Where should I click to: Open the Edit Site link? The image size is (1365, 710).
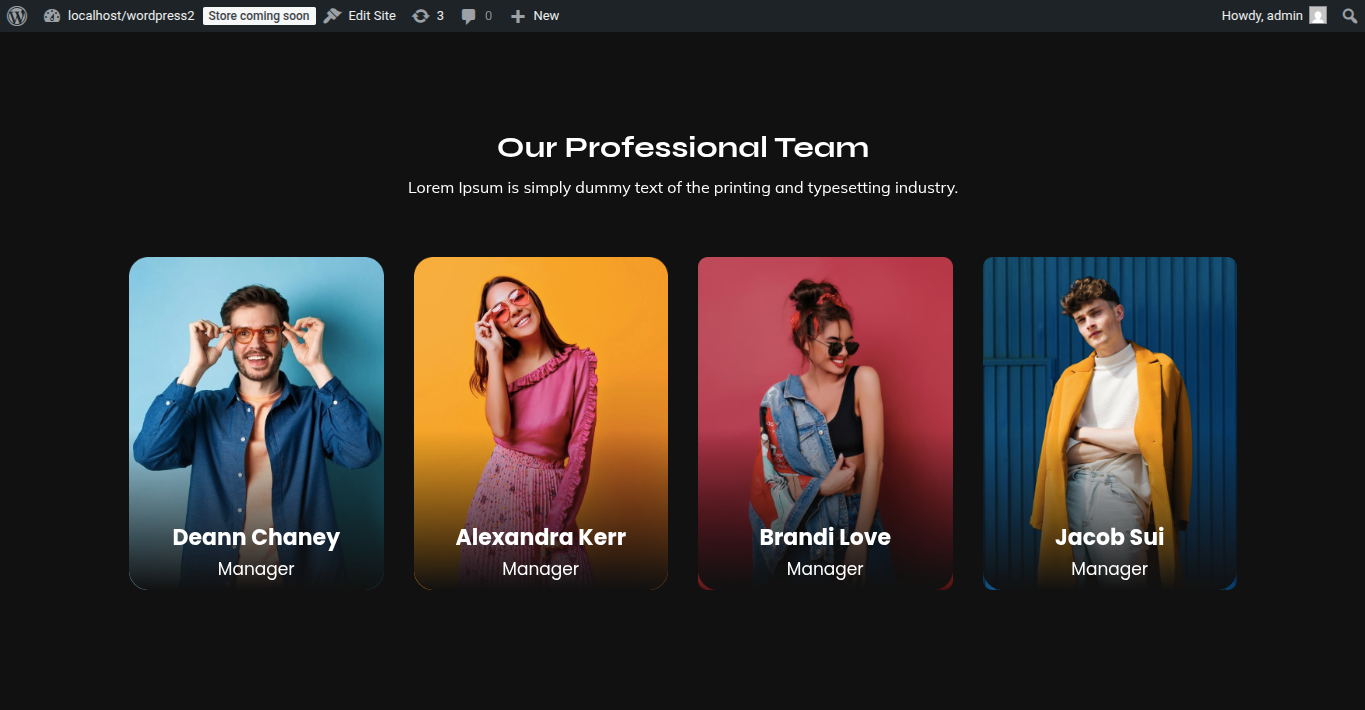pos(372,16)
